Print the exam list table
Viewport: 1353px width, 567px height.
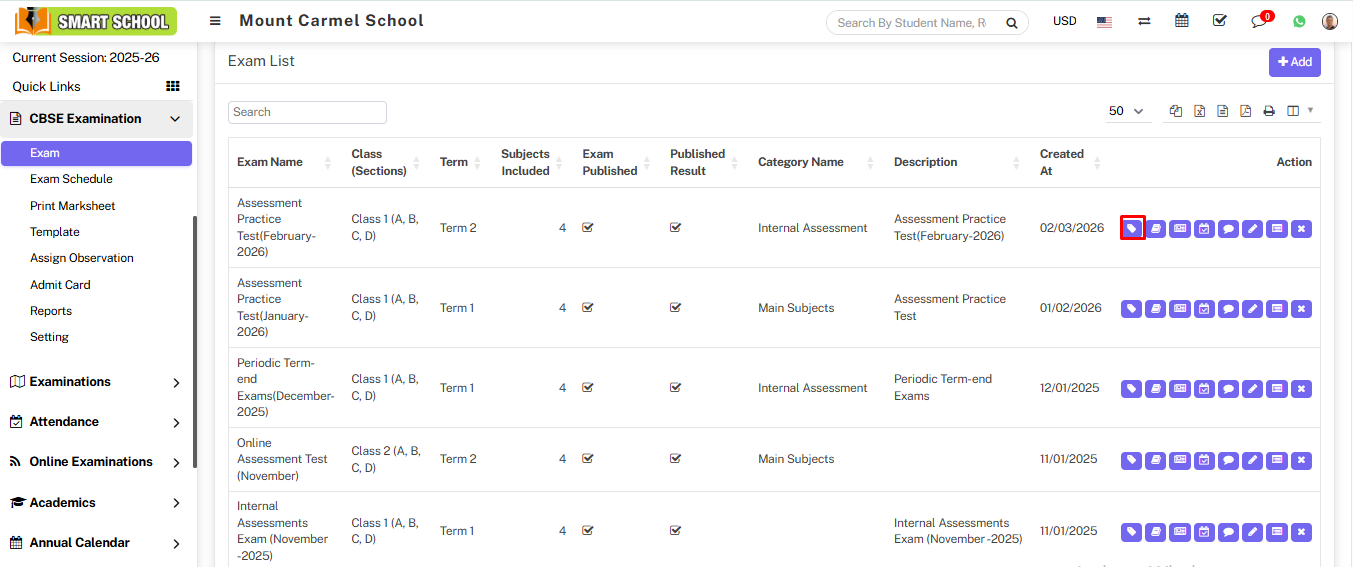click(x=1269, y=111)
